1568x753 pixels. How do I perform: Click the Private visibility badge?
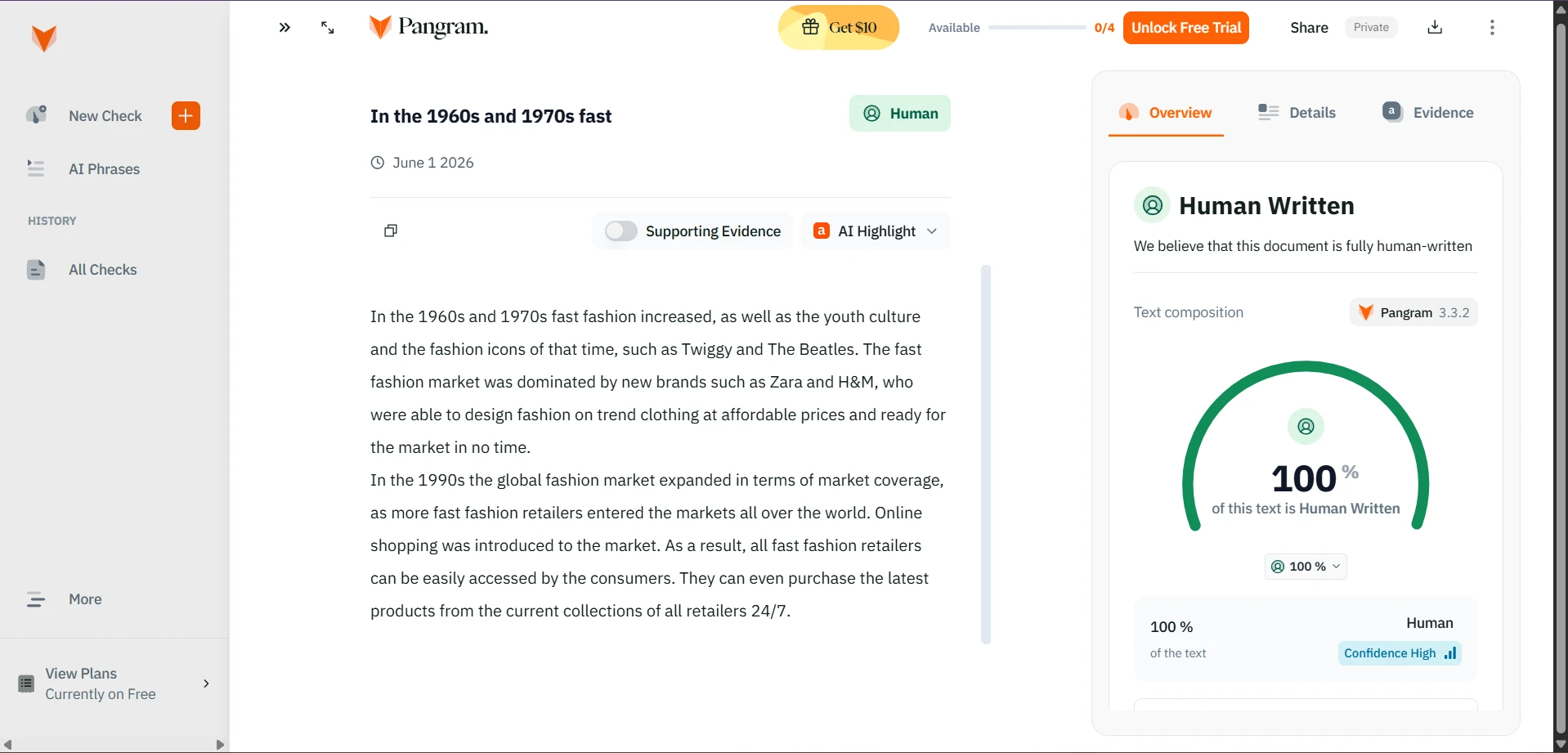[1371, 28]
